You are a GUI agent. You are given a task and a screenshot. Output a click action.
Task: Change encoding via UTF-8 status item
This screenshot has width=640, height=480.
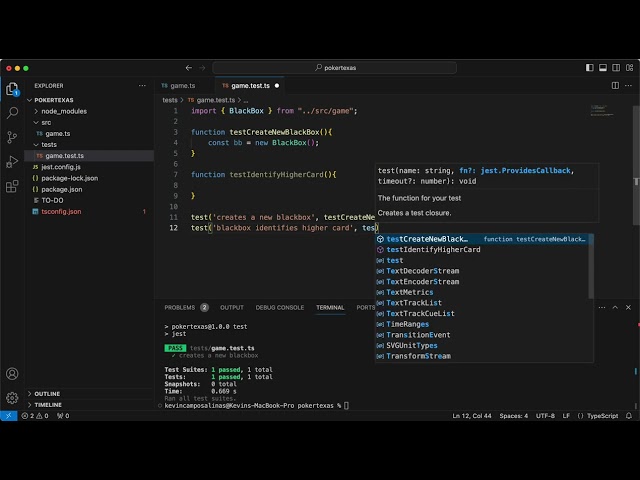tap(545, 416)
